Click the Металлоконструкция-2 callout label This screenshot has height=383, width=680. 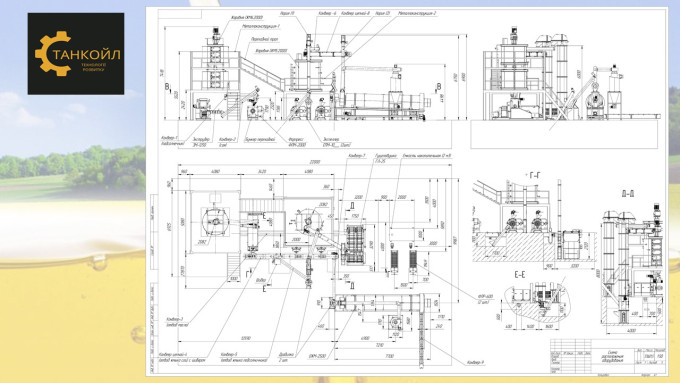coord(417,13)
